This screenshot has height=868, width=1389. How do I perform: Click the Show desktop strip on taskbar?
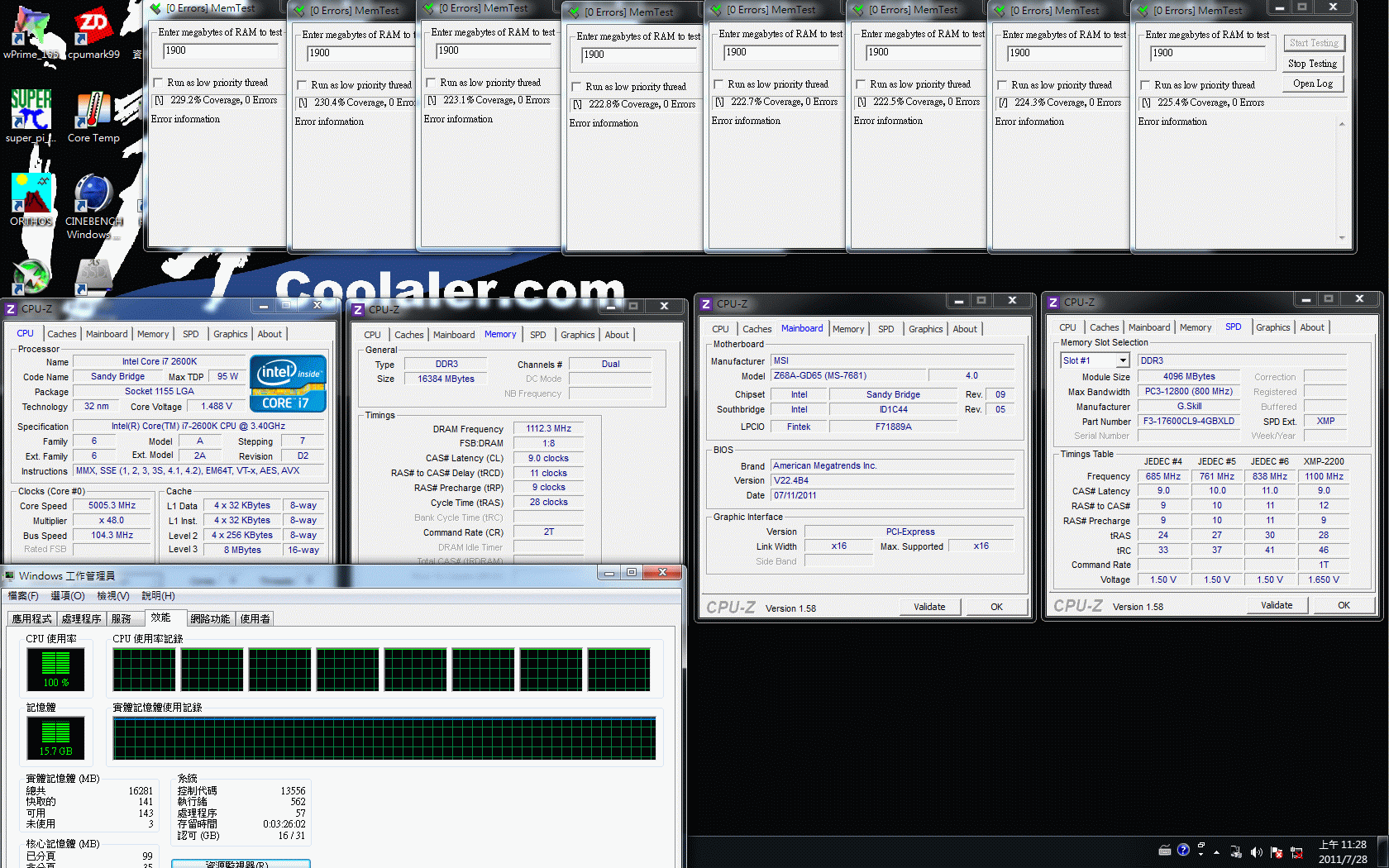[1383, 852]
